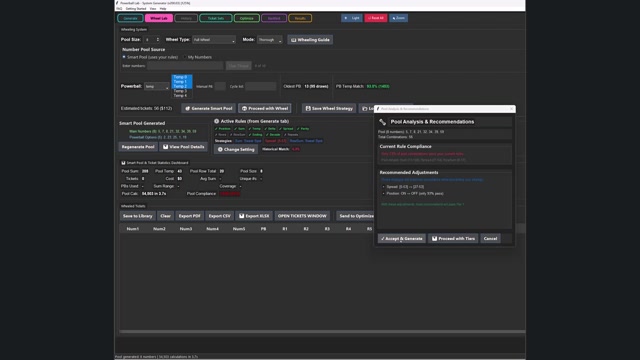Viewport: 640px width, 360px height.
Task: Click the Num1 column header
Action: 133,229
